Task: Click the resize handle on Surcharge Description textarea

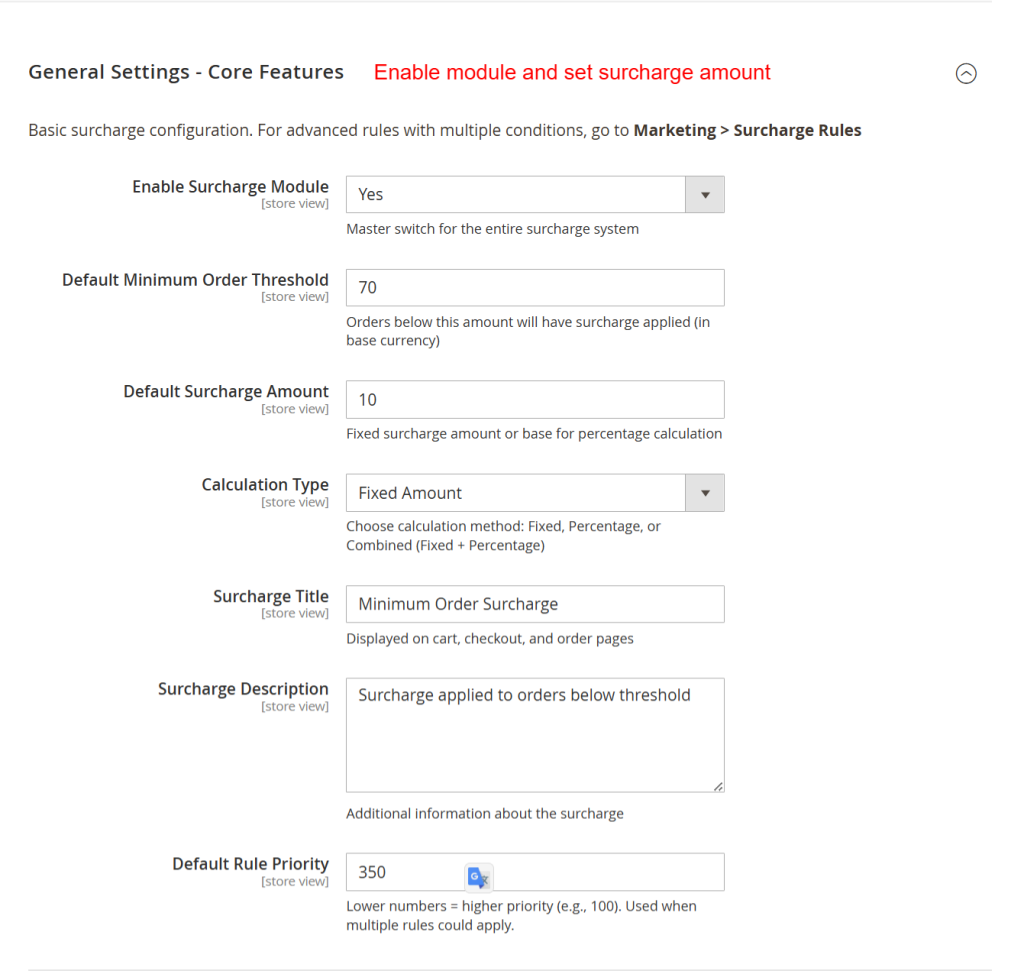Action: [x=719, y=786]
